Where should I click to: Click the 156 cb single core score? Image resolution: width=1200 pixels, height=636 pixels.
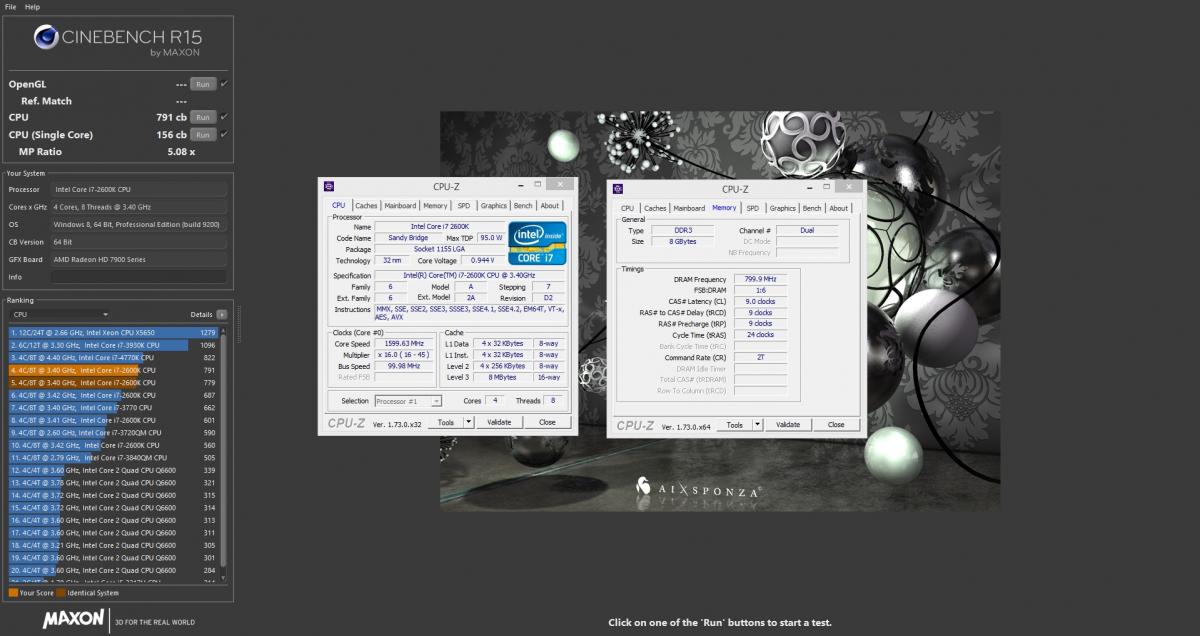click(172, 134)
